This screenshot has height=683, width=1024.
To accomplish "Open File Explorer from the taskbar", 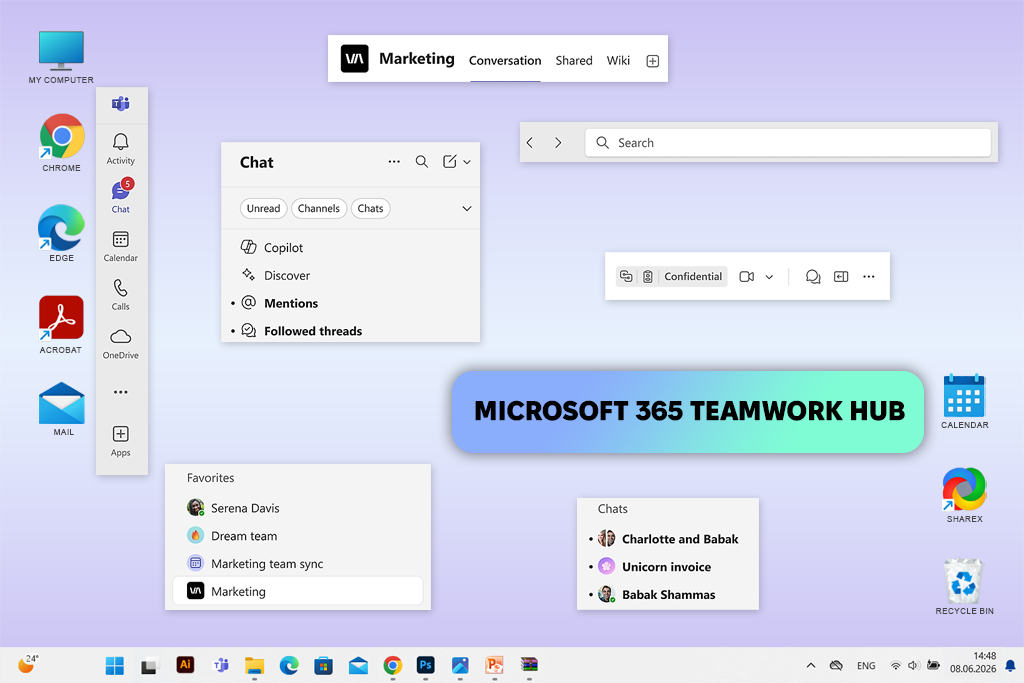I will coord(254,665).
